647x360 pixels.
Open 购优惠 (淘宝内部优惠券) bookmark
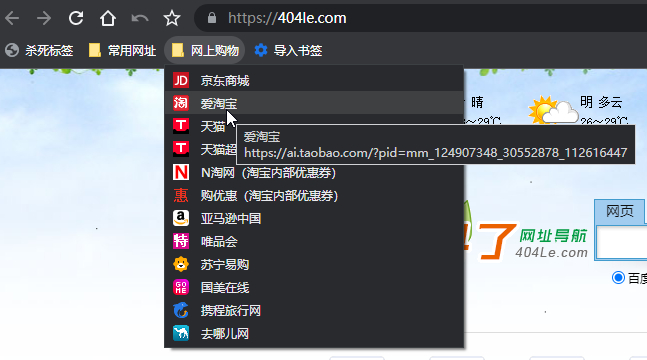tap(314, 195)
